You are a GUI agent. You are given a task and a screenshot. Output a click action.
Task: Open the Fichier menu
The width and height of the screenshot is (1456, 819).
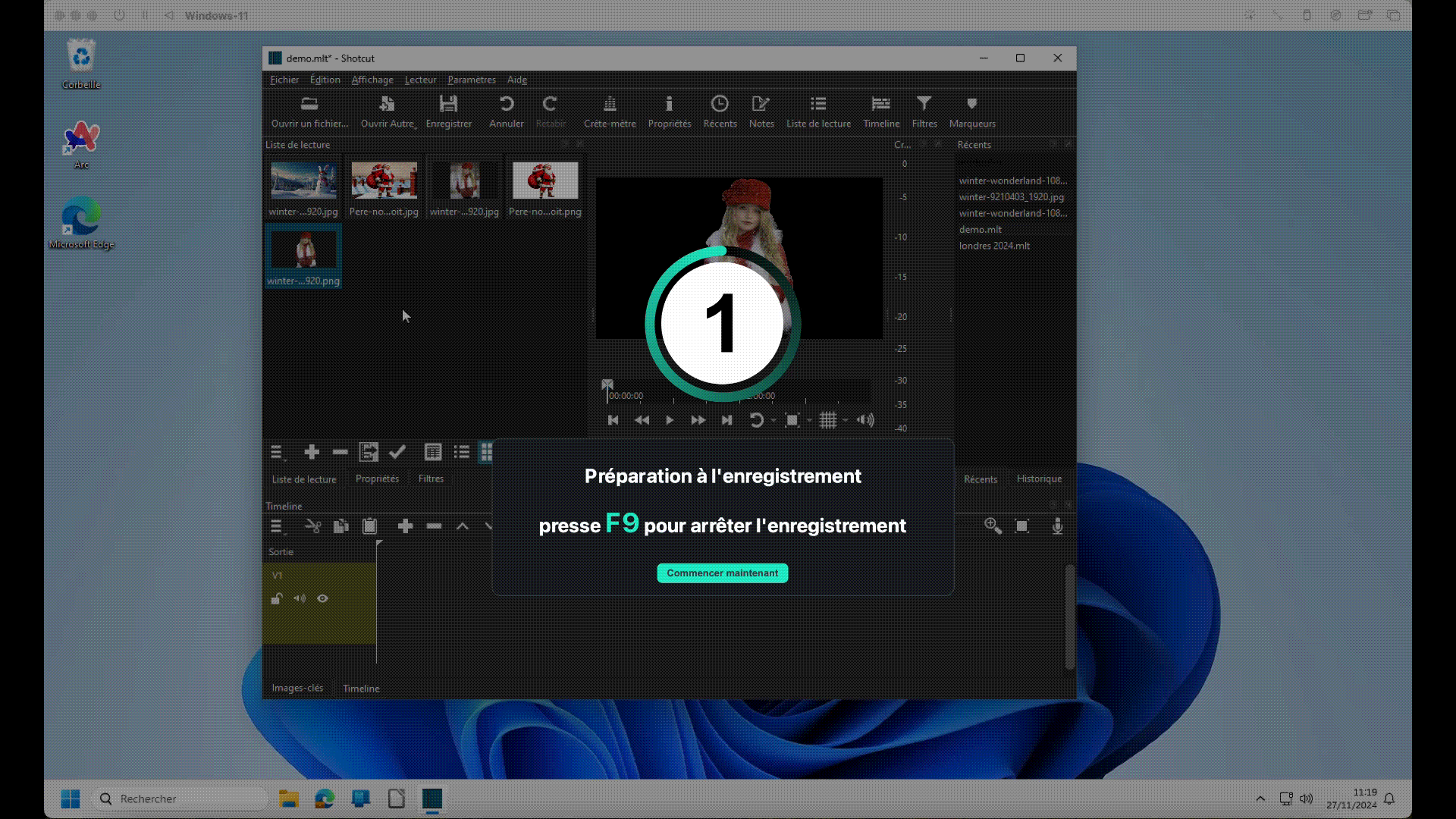click(284, 80)
